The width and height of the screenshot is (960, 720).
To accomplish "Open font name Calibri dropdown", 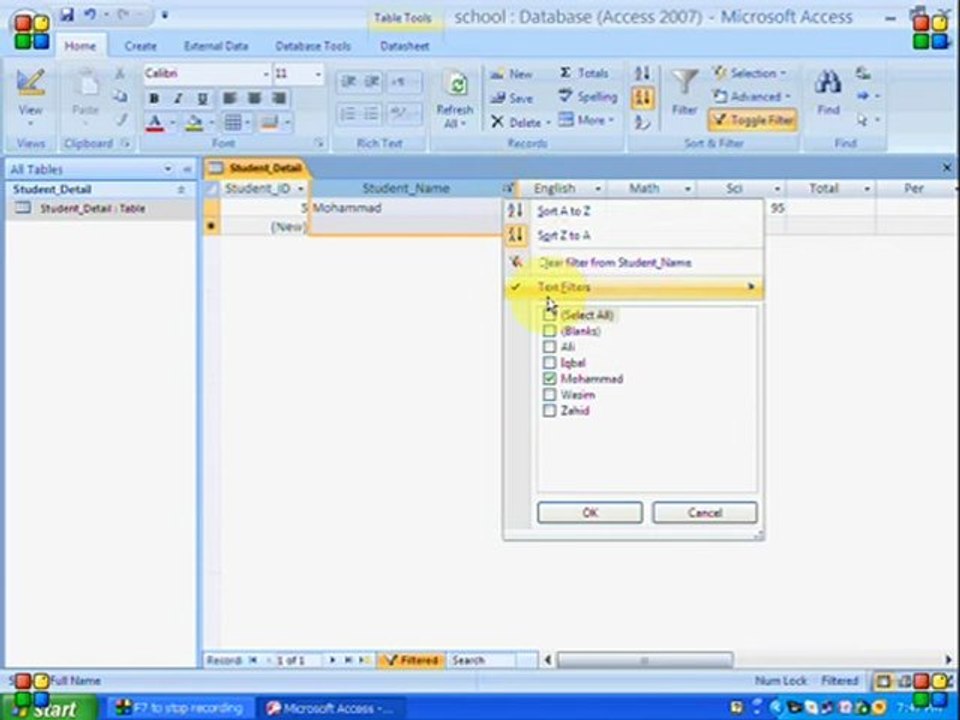I will point(266,74).
